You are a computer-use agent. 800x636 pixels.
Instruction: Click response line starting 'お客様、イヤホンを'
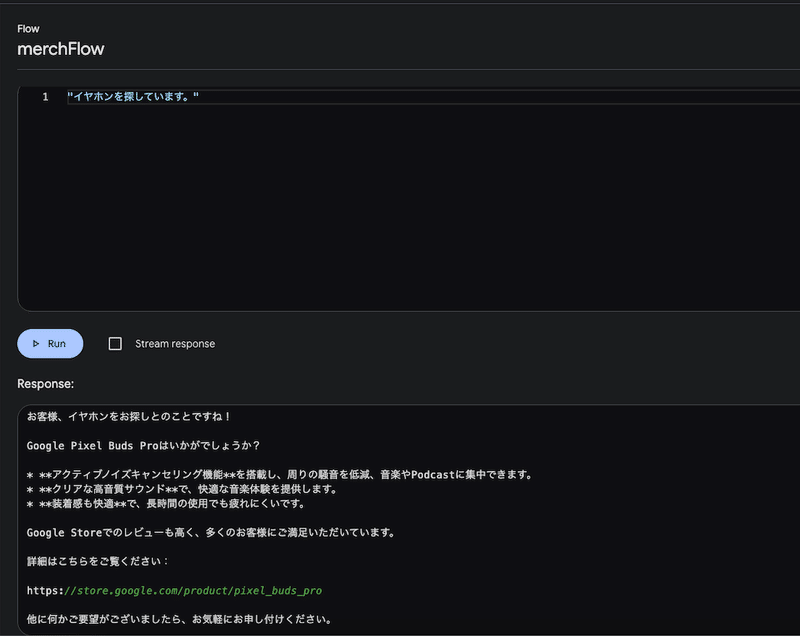129,417
